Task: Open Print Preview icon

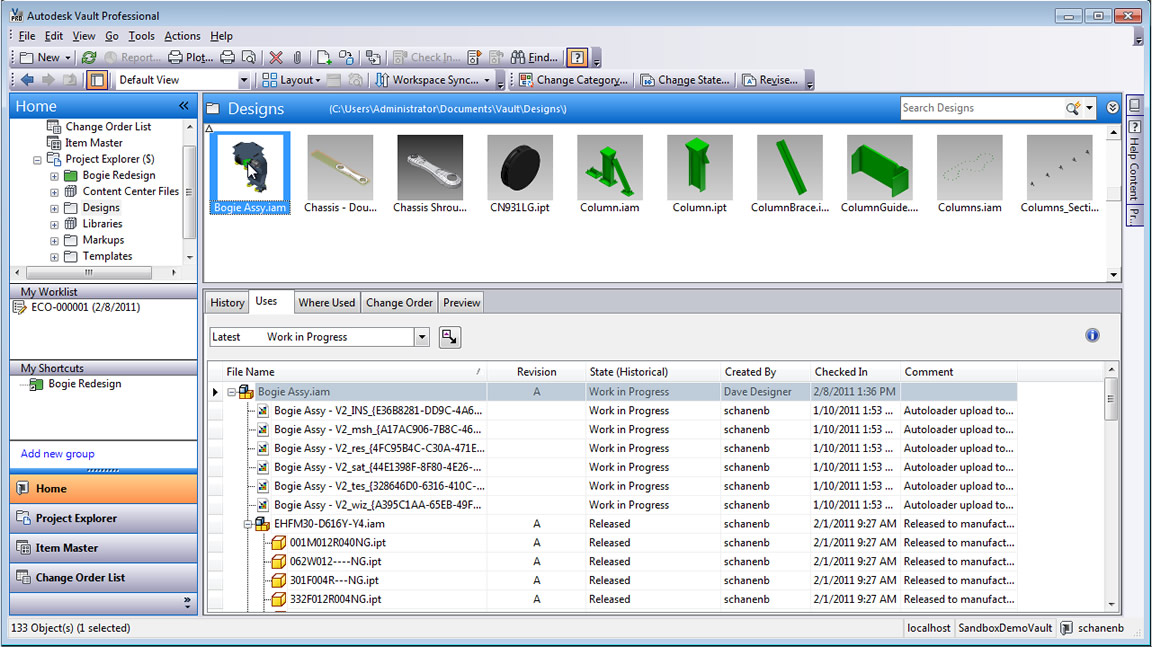Action: [250, 57]
